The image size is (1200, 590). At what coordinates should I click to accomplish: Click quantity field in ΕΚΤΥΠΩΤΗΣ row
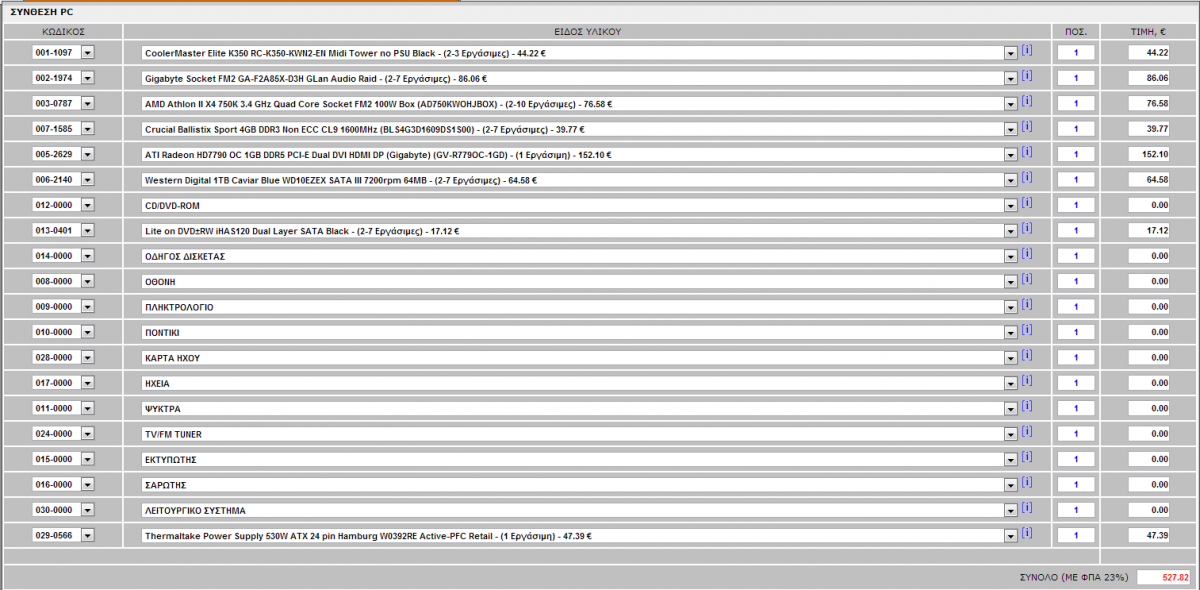pos(1076,460)
